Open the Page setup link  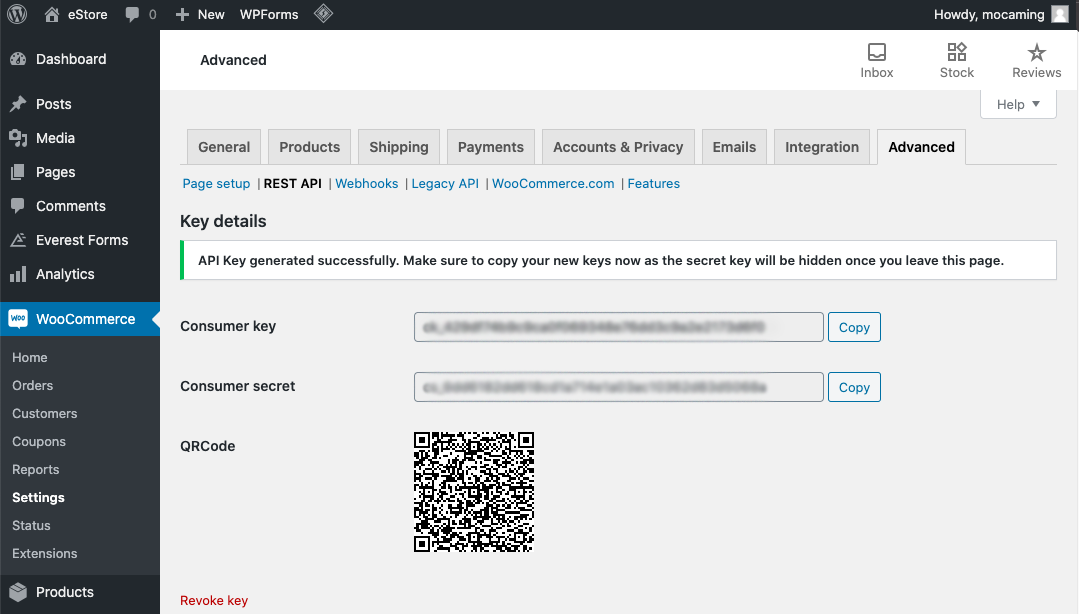pyautogui.click(x=216, y=184)
